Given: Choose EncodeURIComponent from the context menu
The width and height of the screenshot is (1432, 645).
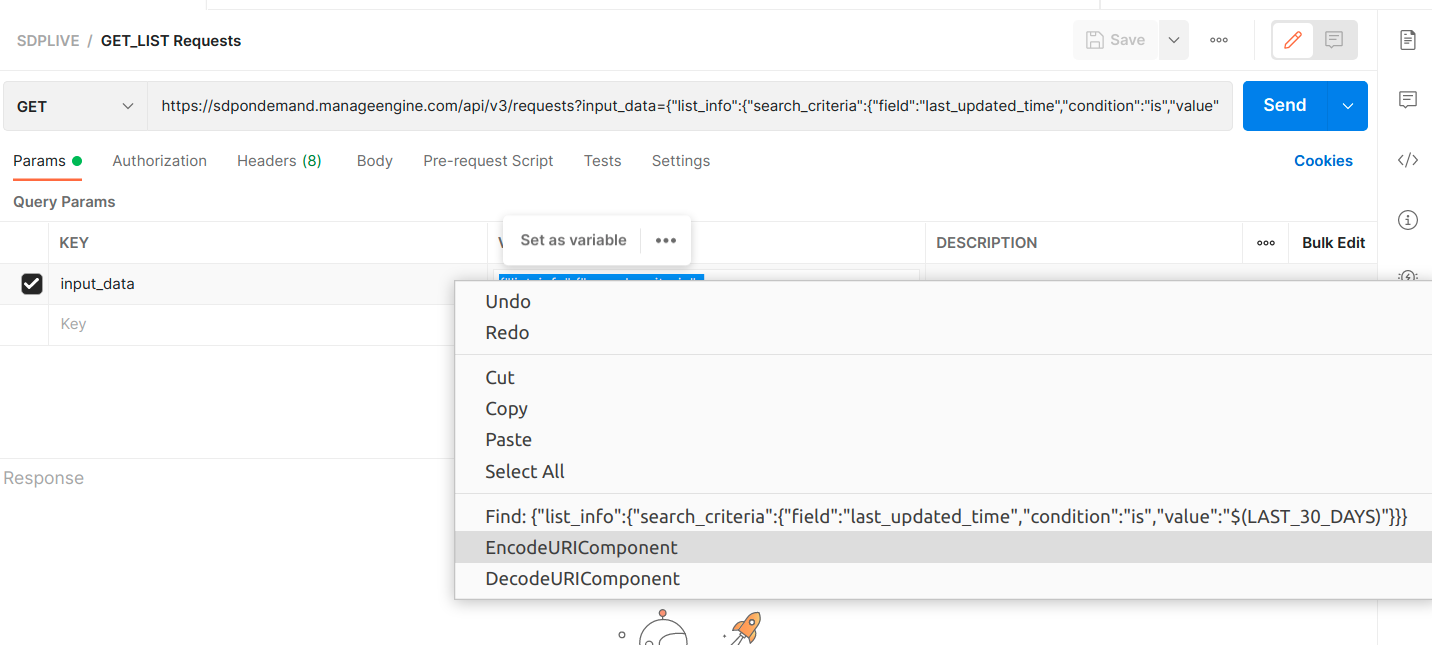Looking at the screenshot, I should point(581,547).
